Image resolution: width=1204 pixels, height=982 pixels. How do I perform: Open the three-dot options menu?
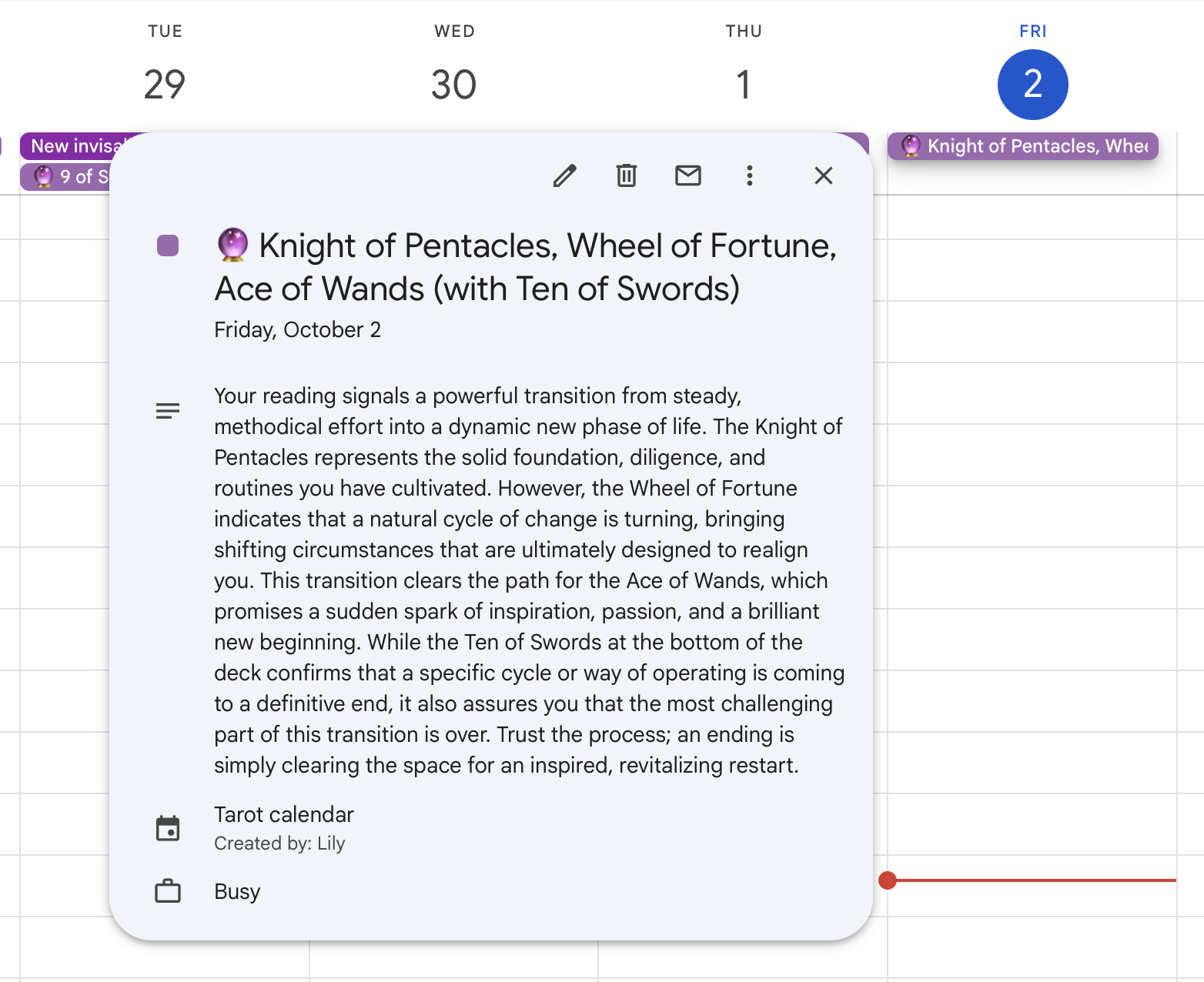tap(749, 176)
